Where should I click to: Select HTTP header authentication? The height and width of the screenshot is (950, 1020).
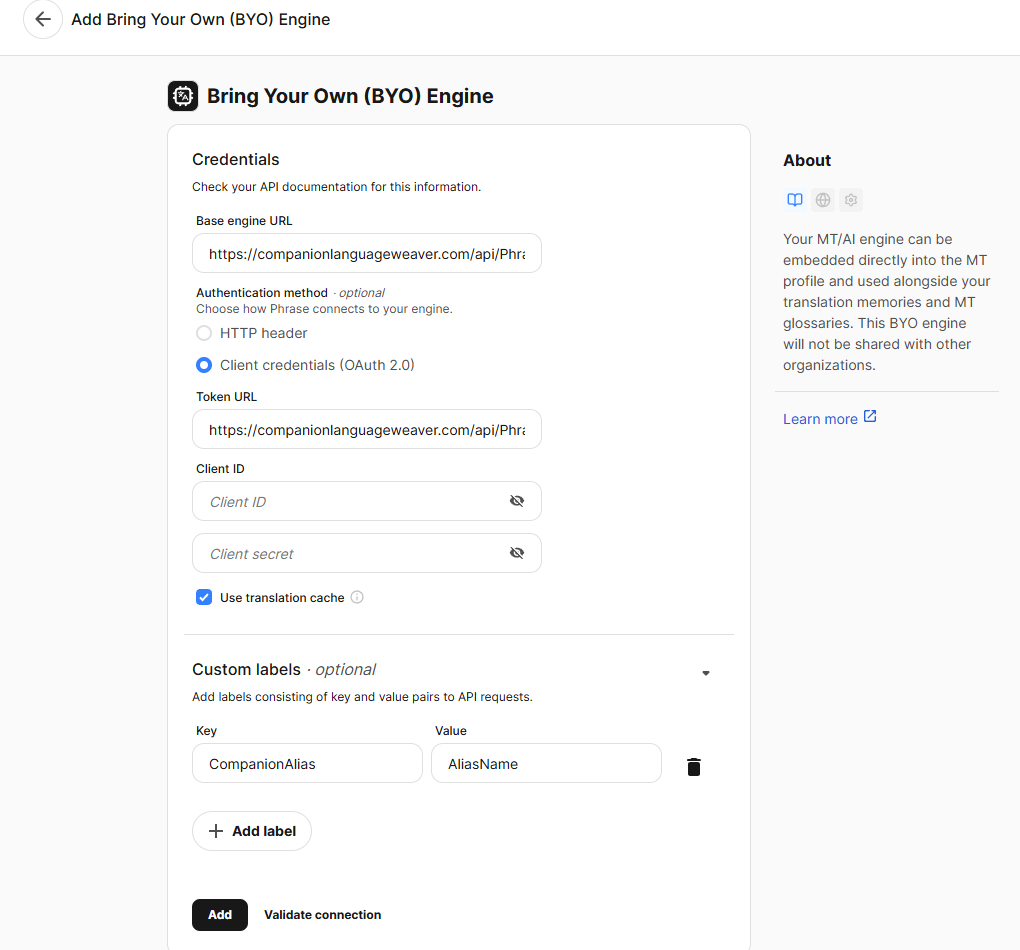coord(204,333)
